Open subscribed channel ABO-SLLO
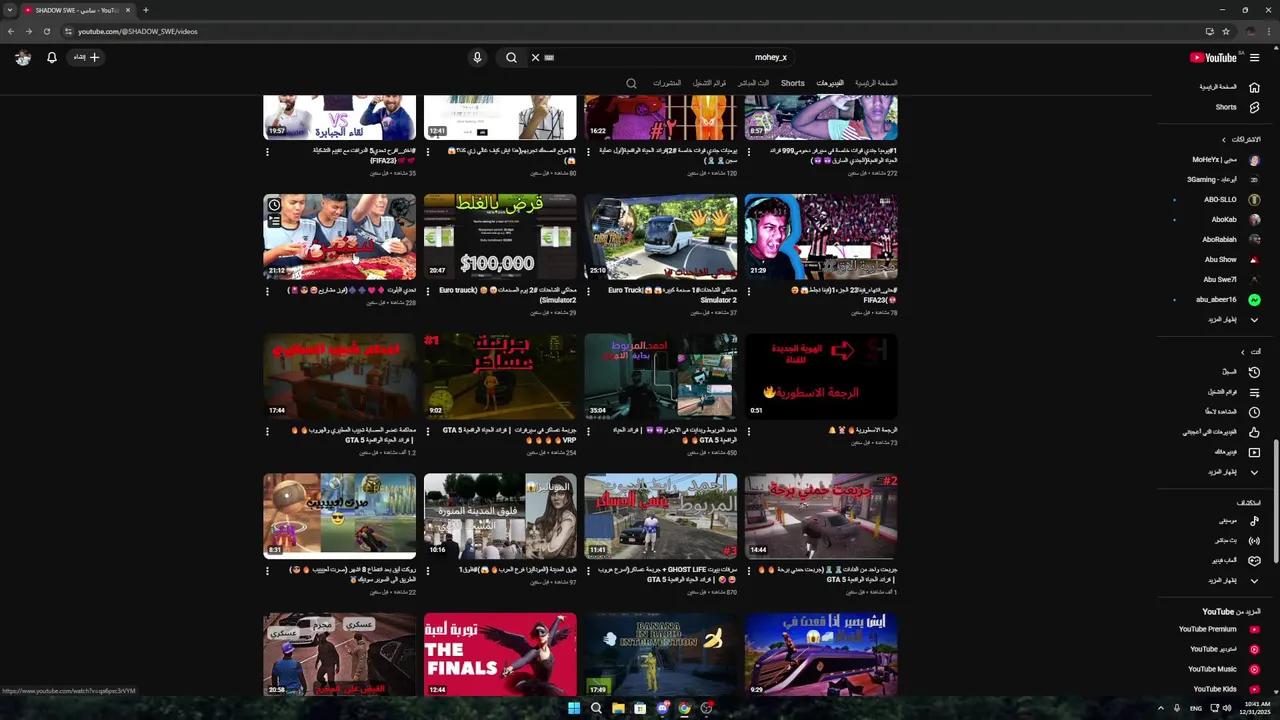1280x720 pixels. click(1231, 199)
